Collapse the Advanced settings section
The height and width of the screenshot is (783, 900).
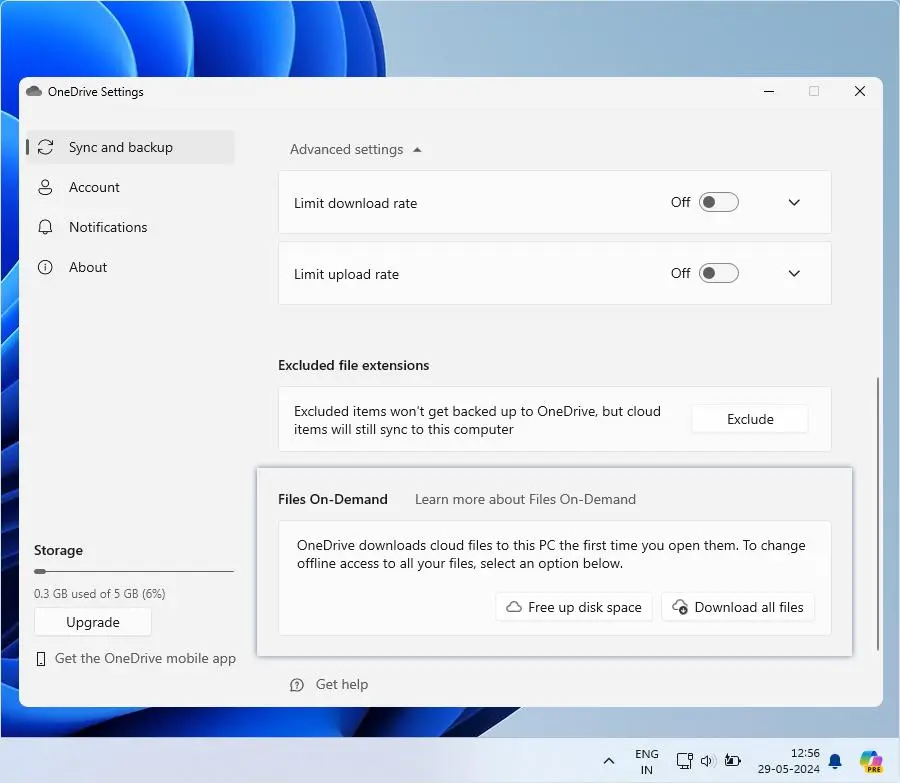(x=356, y=149)
